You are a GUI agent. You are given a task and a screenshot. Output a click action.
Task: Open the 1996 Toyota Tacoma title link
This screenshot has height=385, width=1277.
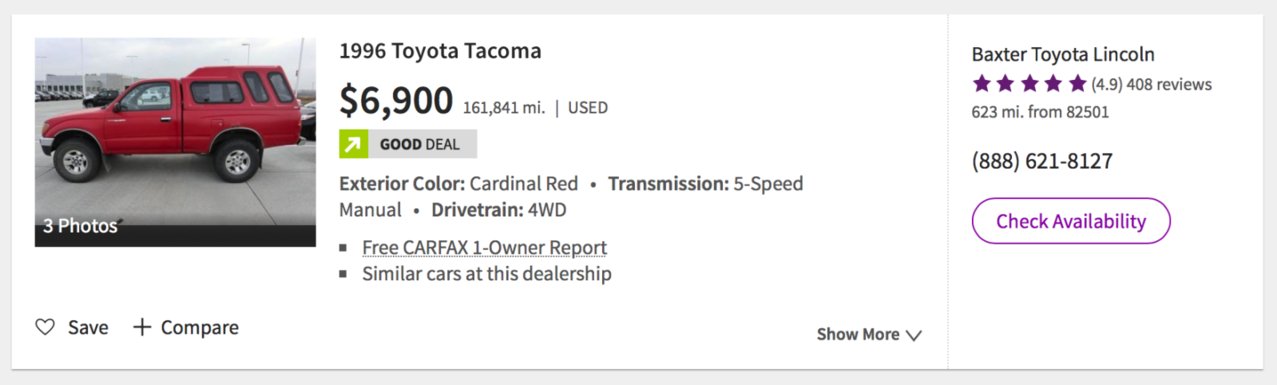click(440, 51)
